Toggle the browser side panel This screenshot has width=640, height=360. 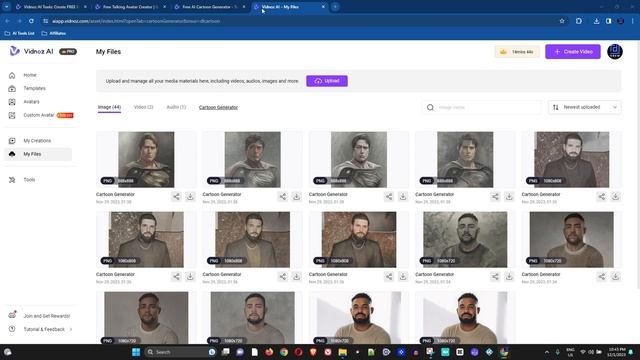tap(609, 21)
